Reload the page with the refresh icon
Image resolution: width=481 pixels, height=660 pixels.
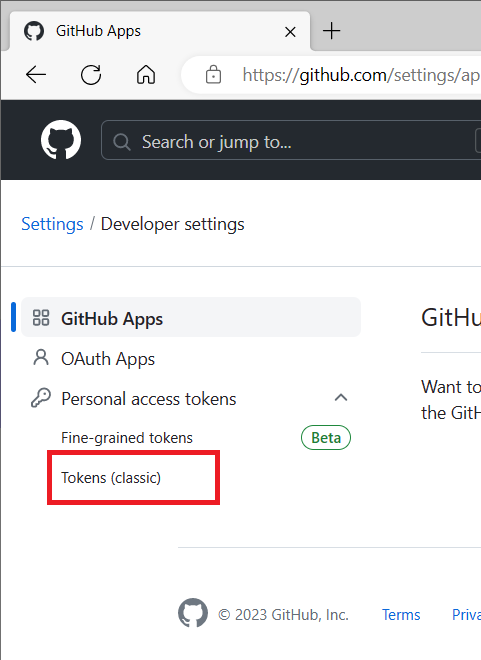(91, 75)
